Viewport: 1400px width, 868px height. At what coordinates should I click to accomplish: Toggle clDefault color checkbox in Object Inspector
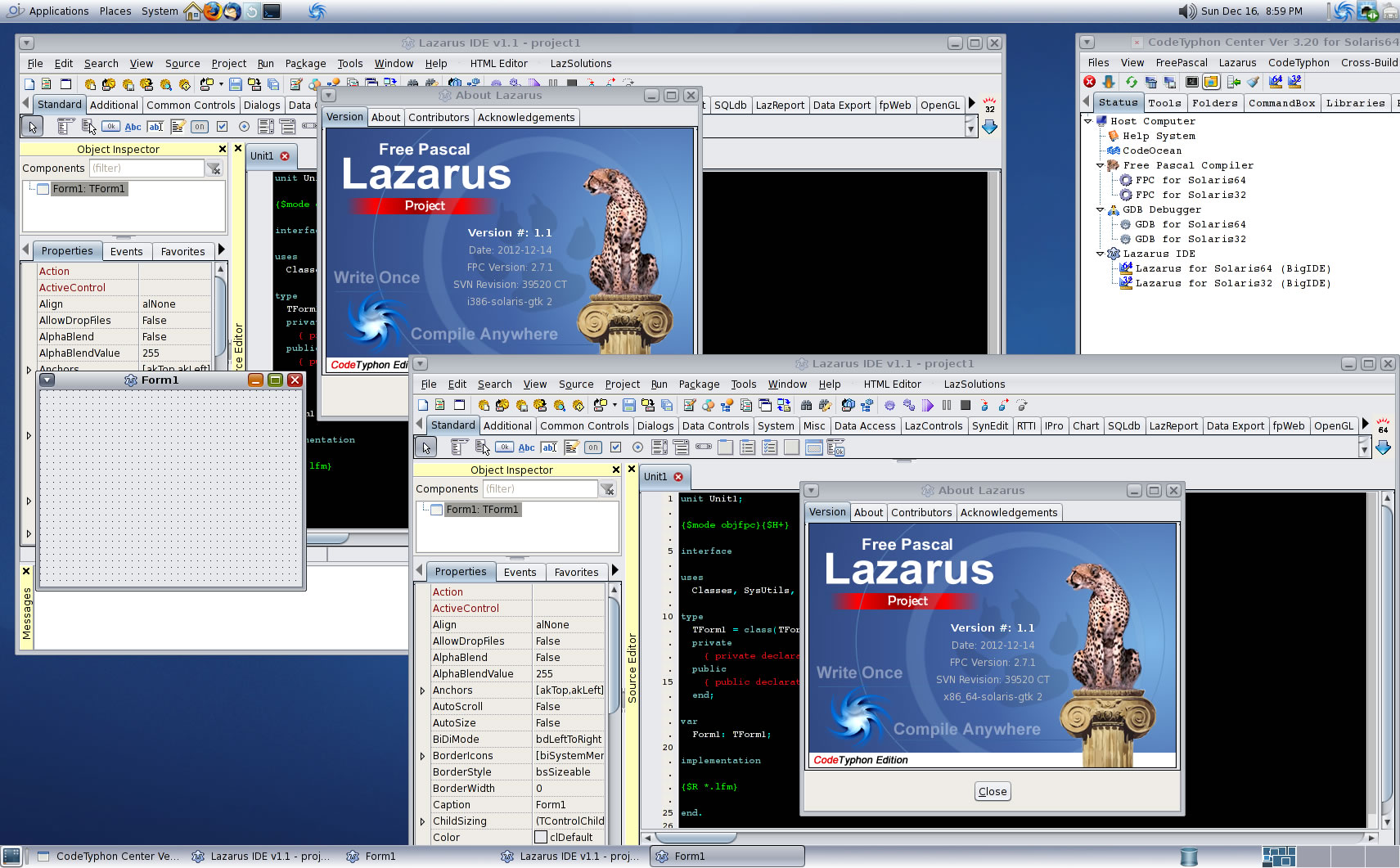tap(541, 837)
